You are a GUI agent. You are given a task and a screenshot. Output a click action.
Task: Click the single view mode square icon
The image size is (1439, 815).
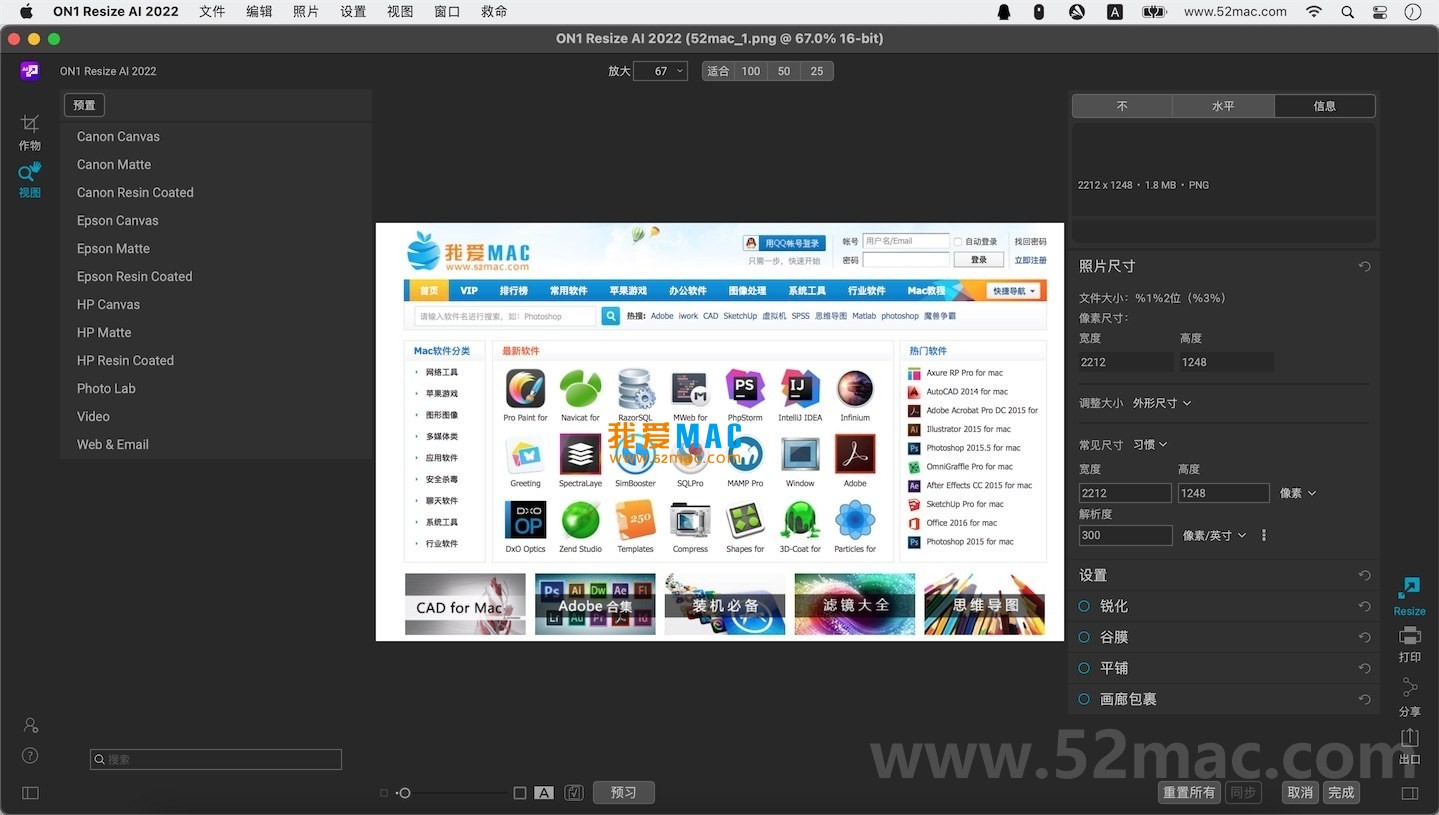[x=520, y=793]
